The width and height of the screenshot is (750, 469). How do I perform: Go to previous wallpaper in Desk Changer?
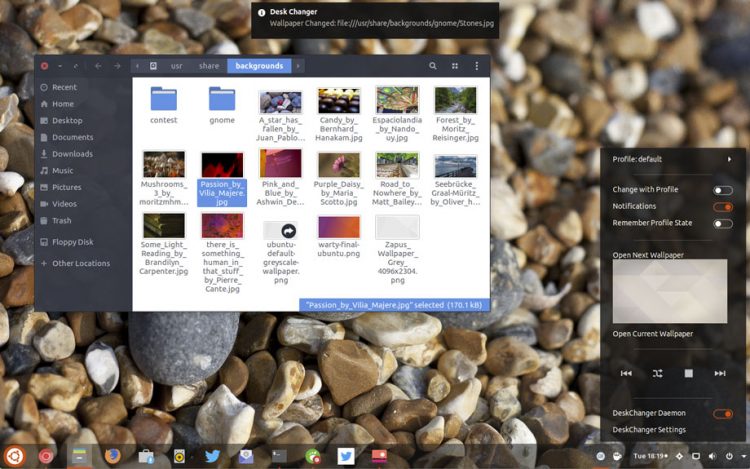coord(626,373)
